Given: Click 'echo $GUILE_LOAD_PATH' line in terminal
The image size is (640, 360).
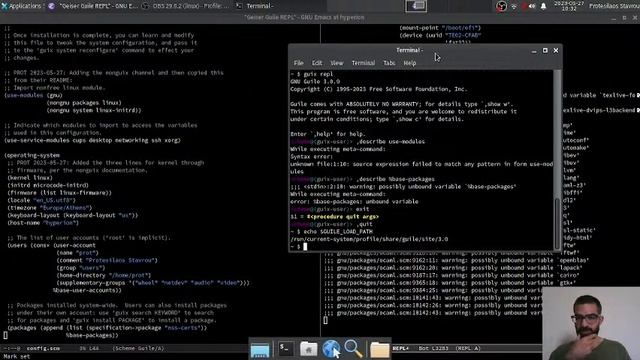Looking at the screenshot, I should tap(331, 231).
